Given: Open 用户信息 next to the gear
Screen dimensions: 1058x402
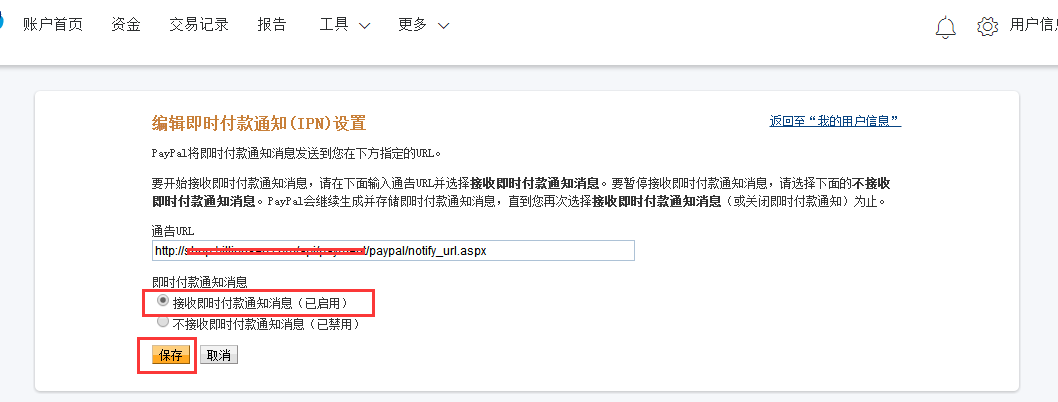Looking at the screenshot, I should tap(1033, 25).
